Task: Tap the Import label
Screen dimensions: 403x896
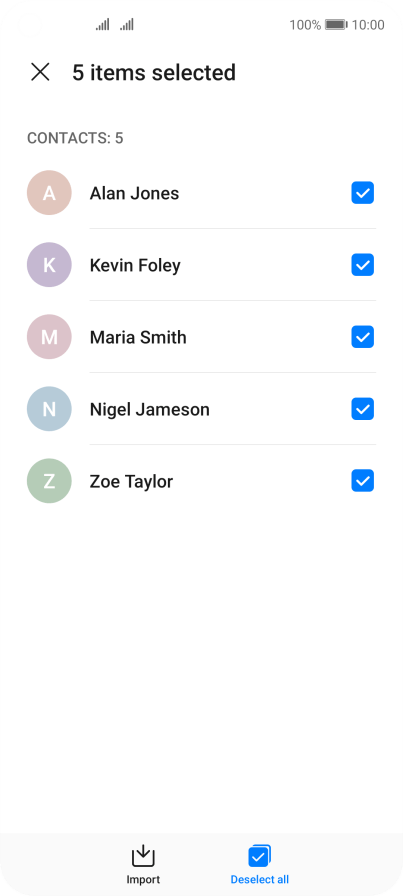Action: pos(143,880)
